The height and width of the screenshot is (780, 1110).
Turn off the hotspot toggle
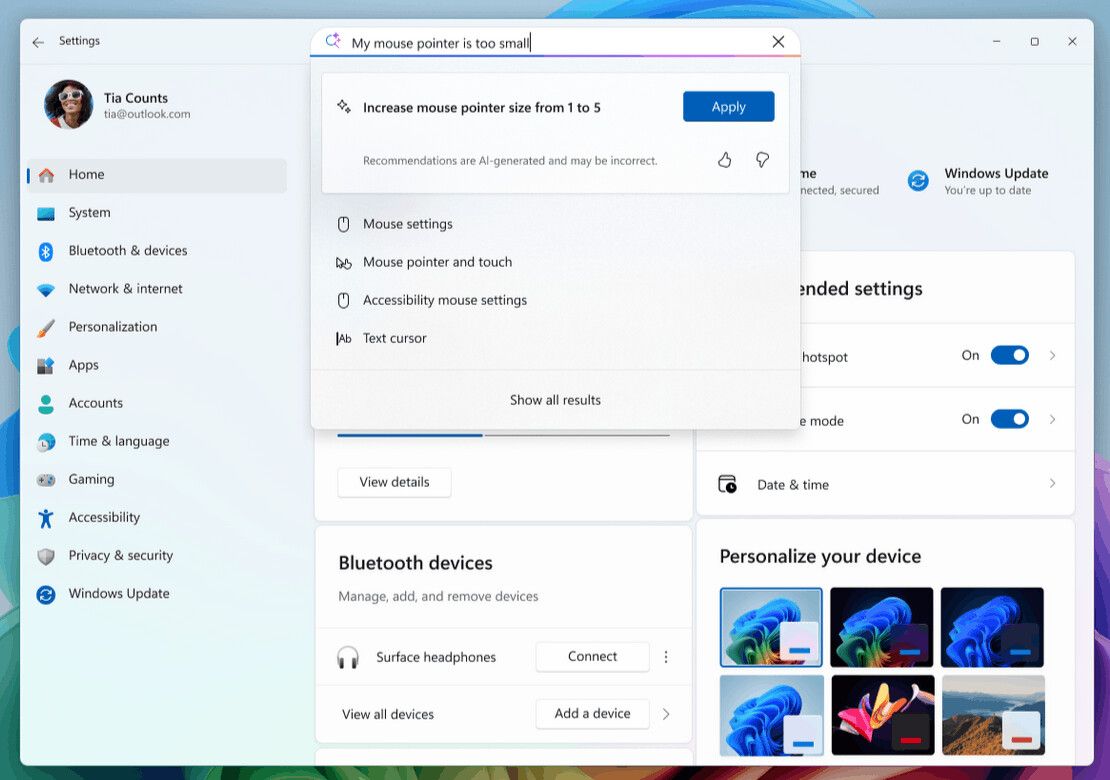[1009, 356]
